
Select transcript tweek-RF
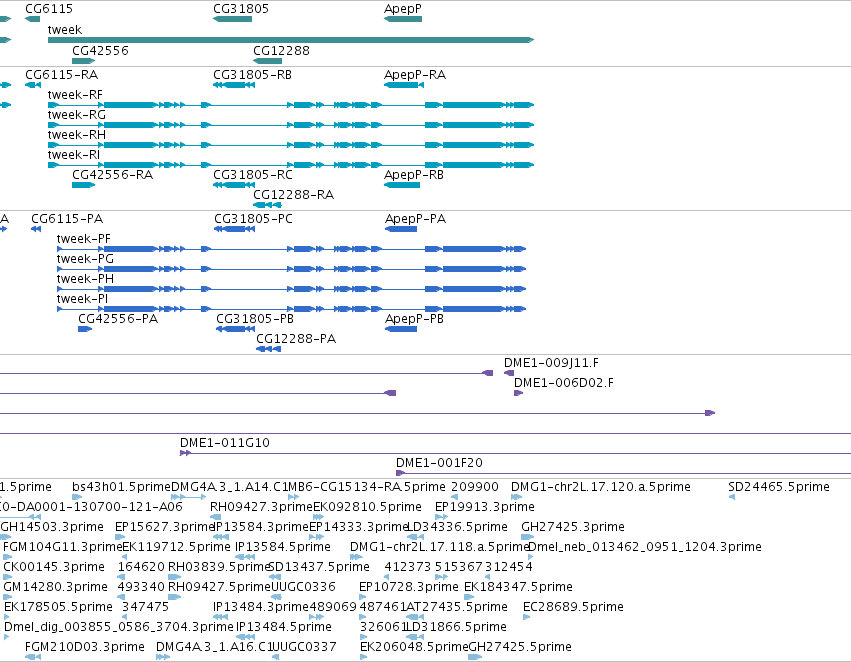291,105
